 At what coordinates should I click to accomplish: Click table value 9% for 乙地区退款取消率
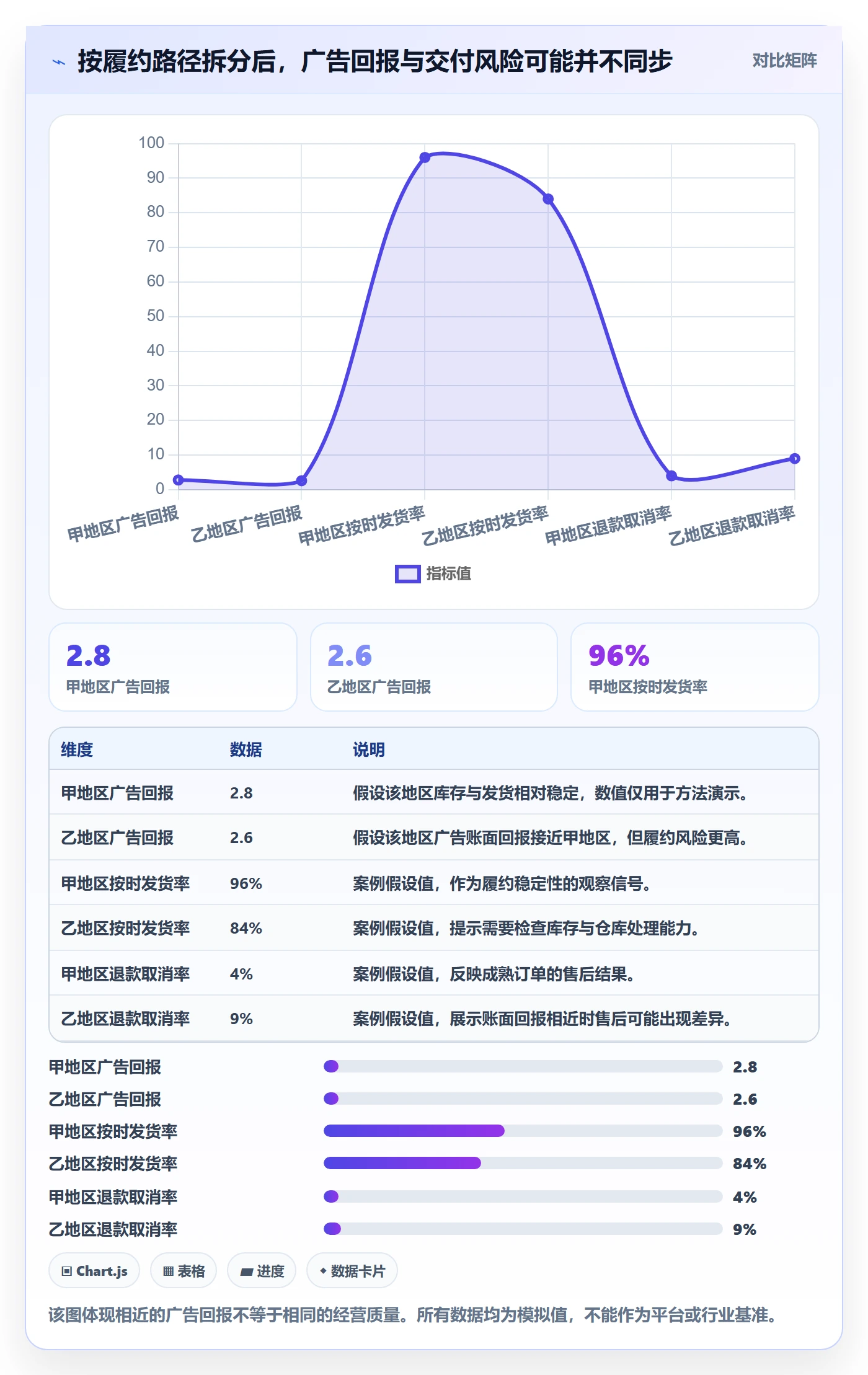(241, 1019)
